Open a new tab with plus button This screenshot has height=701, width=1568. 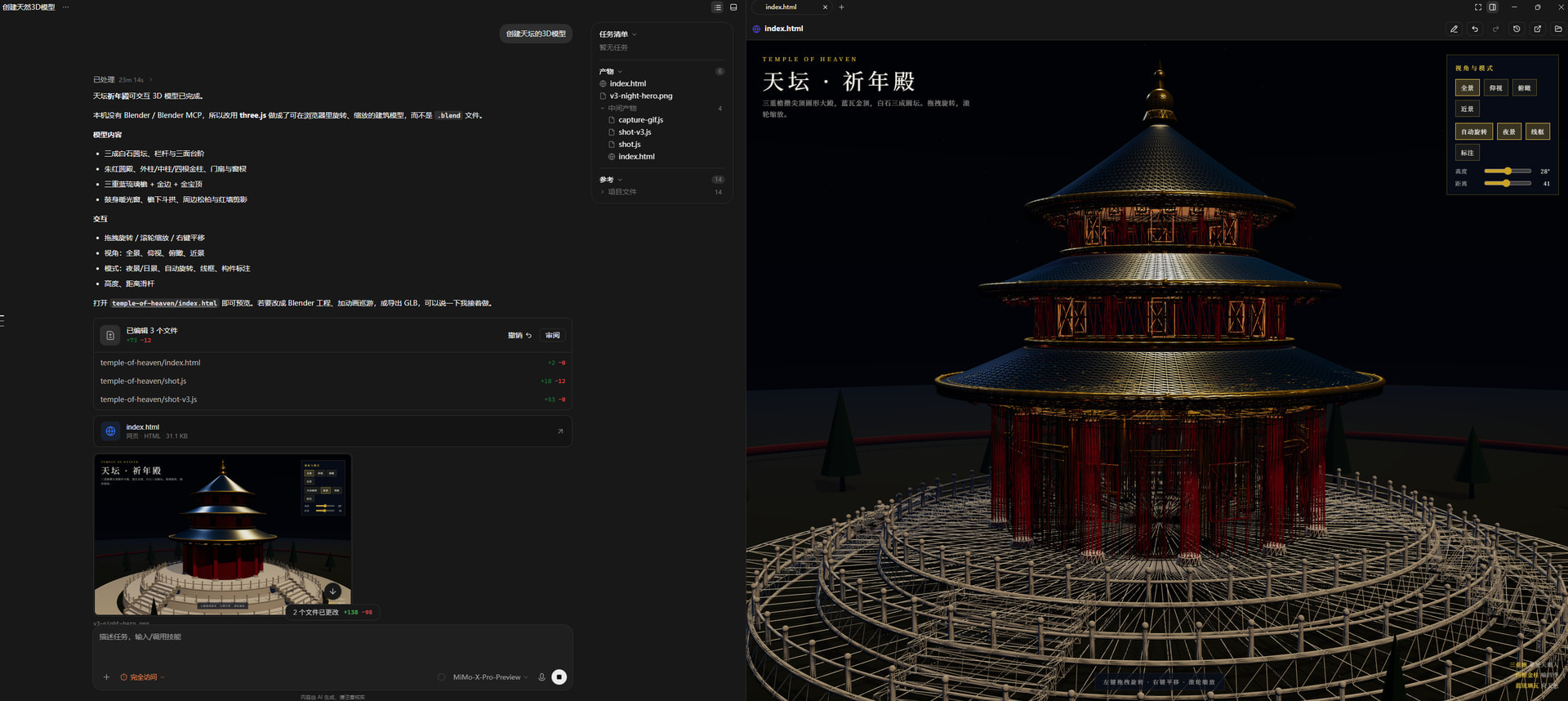(841, 7)
